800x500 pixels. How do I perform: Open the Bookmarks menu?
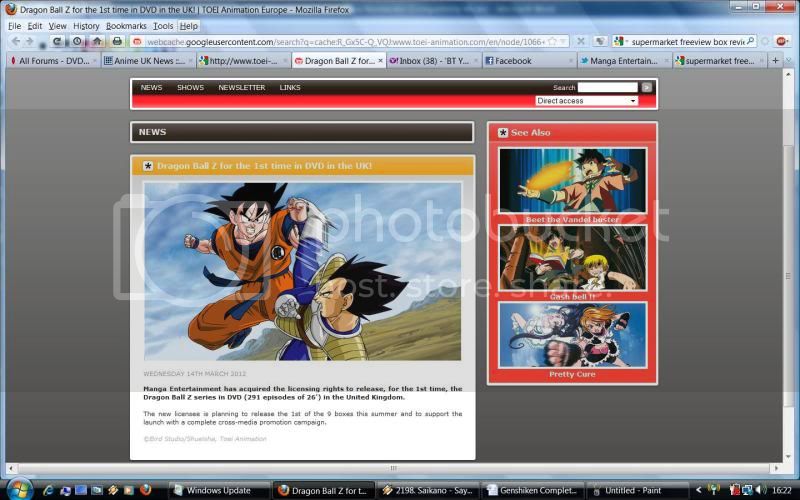(126, 26)
